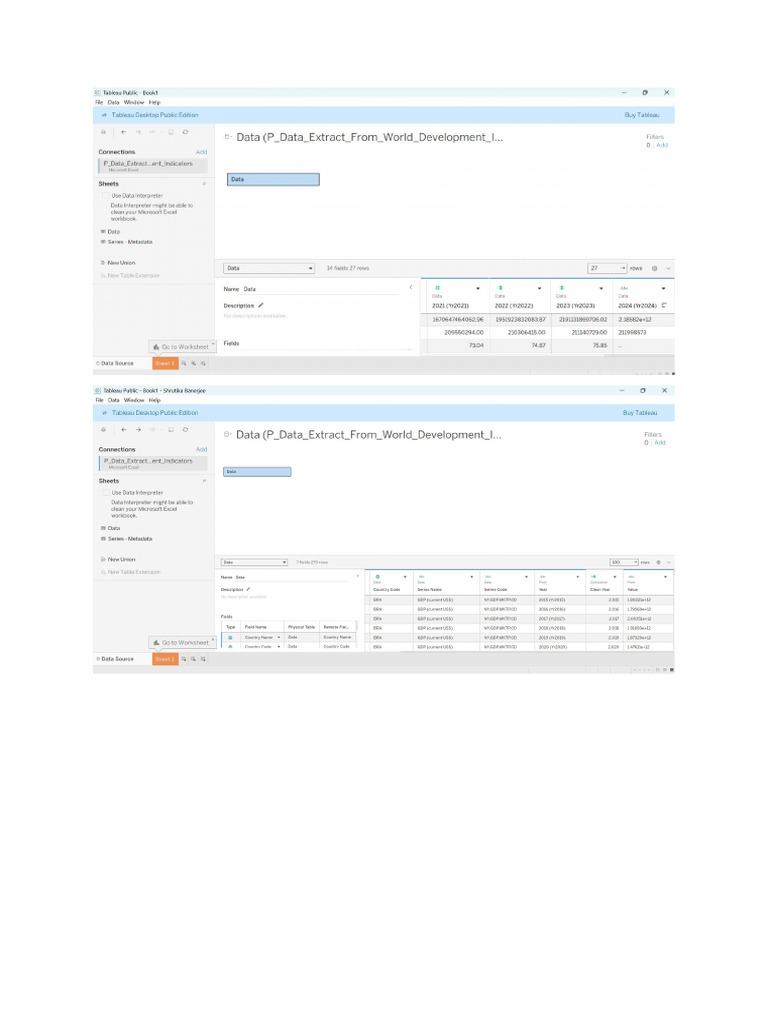Select the Data Source tab in the 27-rows window
Viewport: 768px width, 1024px height.
click(x=115, y=363)
